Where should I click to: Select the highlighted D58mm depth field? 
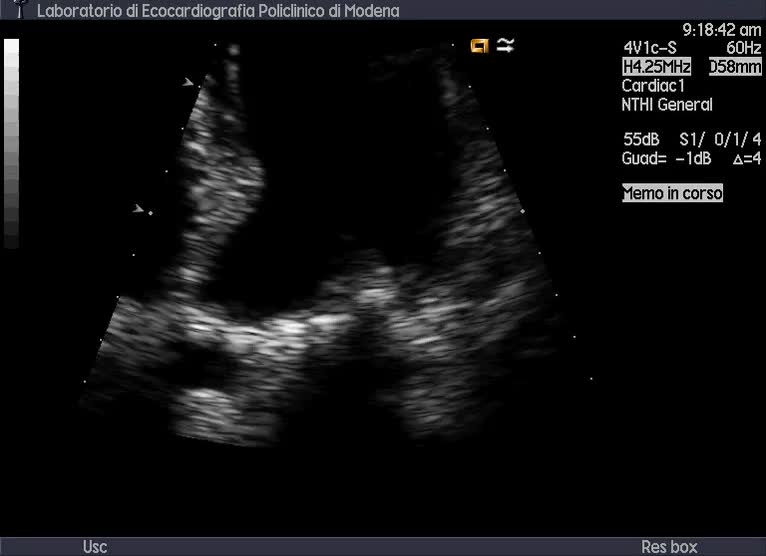click(735, 67)
